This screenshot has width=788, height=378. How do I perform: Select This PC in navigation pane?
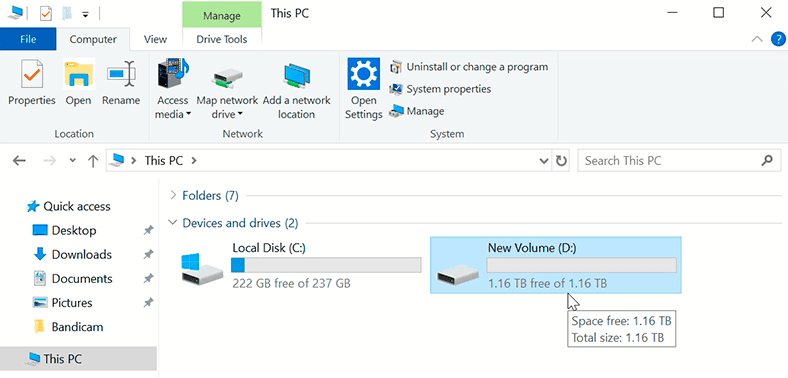(x=78, y=359)
